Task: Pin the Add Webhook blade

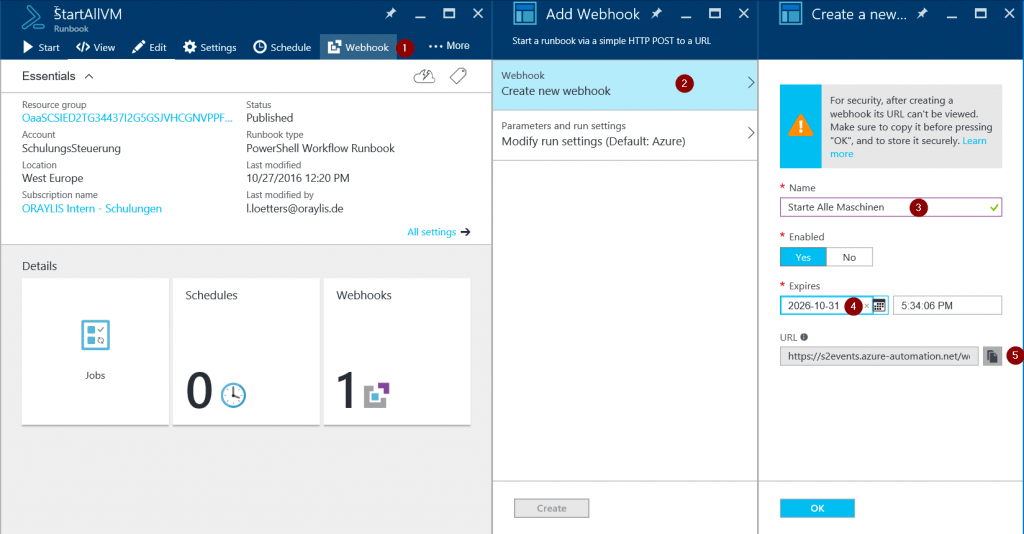Action: coord(656,13)
